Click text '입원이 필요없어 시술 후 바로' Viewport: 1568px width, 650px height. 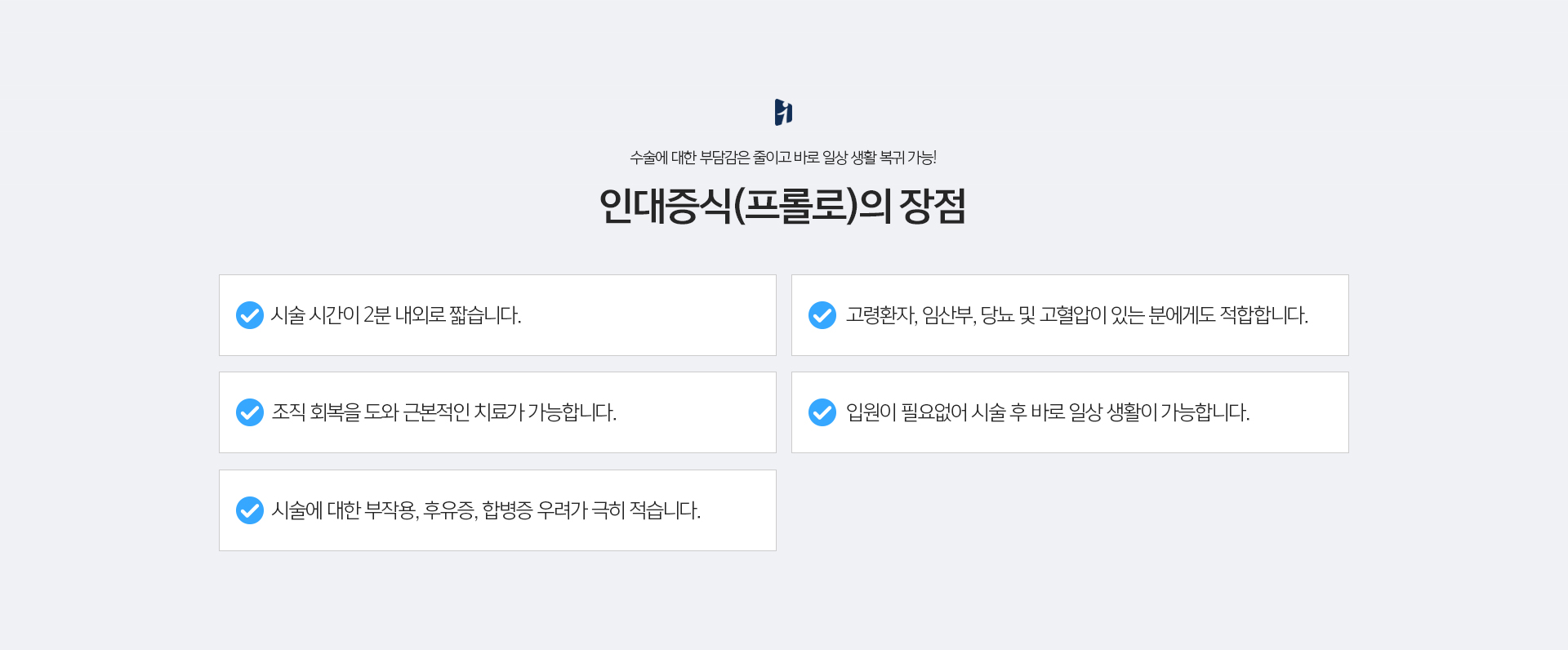tap(955, 412)
